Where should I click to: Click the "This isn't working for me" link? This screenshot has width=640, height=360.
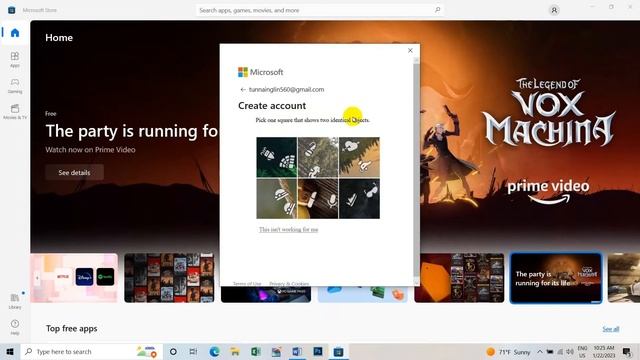[x=289, y=229]
